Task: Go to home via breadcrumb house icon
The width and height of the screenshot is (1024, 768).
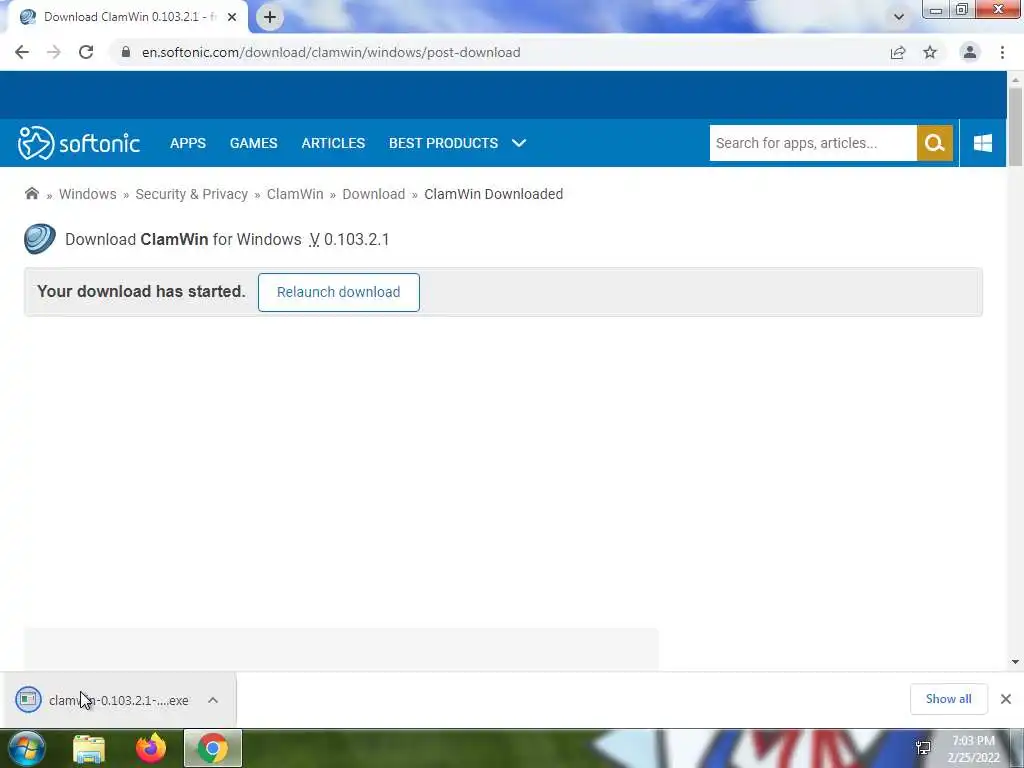Action: click(x=31, y=193)
